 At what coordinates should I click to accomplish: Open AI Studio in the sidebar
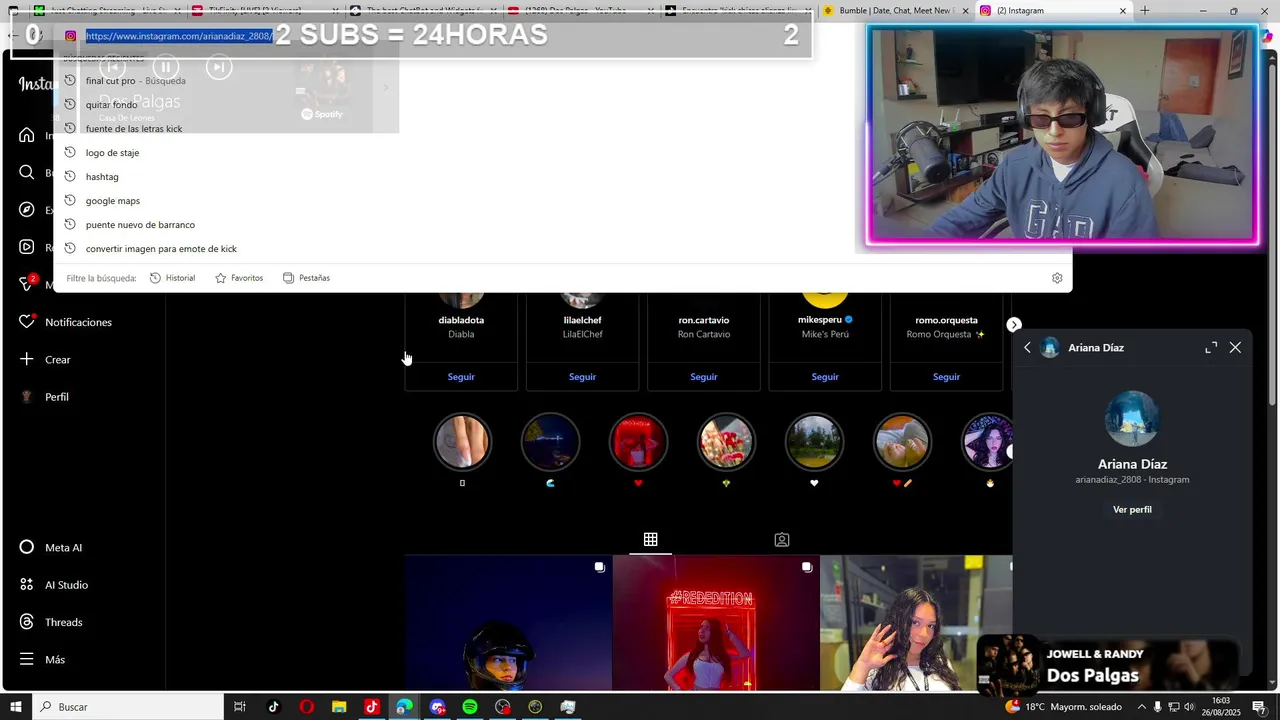(55, 585)
